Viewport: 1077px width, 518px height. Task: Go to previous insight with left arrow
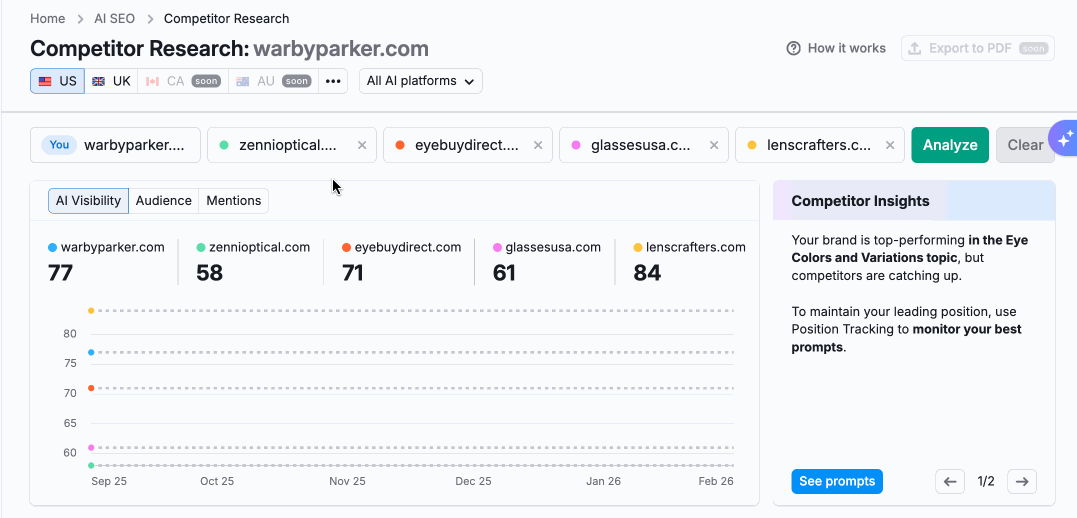point(950,481)
